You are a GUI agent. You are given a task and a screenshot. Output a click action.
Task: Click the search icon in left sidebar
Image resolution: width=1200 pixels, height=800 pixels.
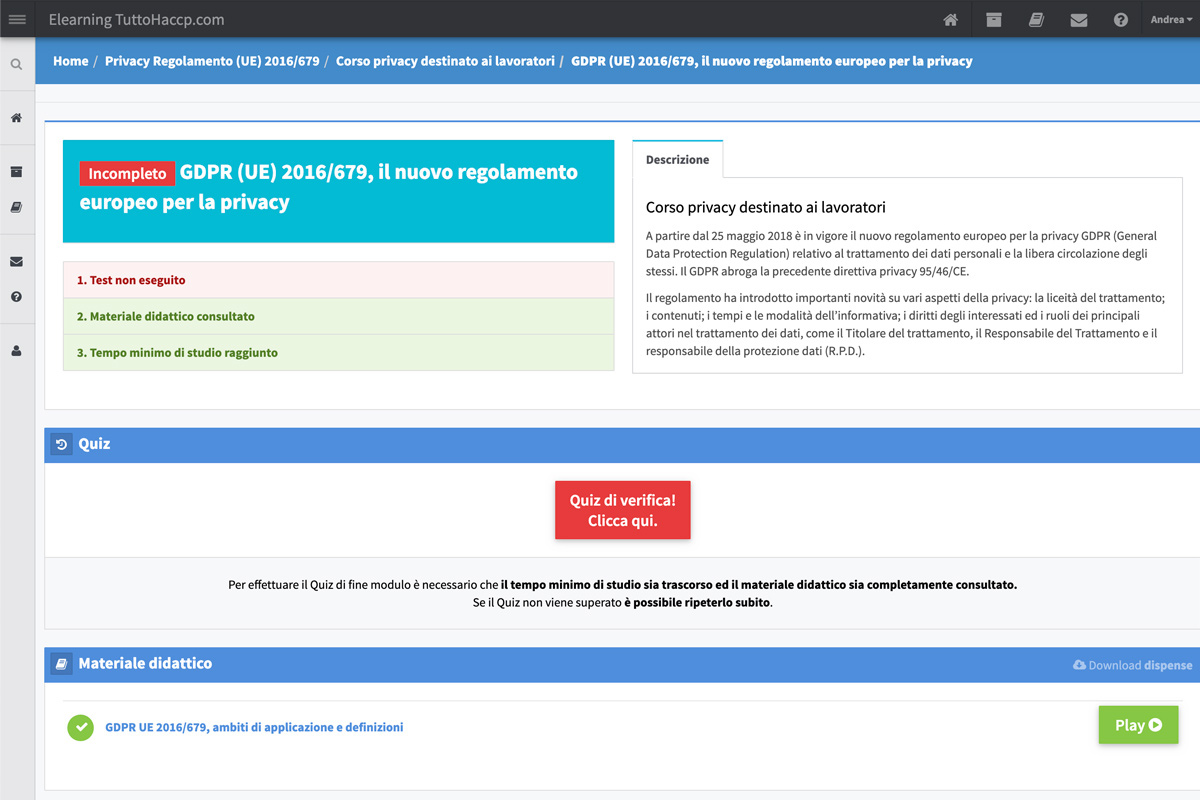tap(17, 65)
